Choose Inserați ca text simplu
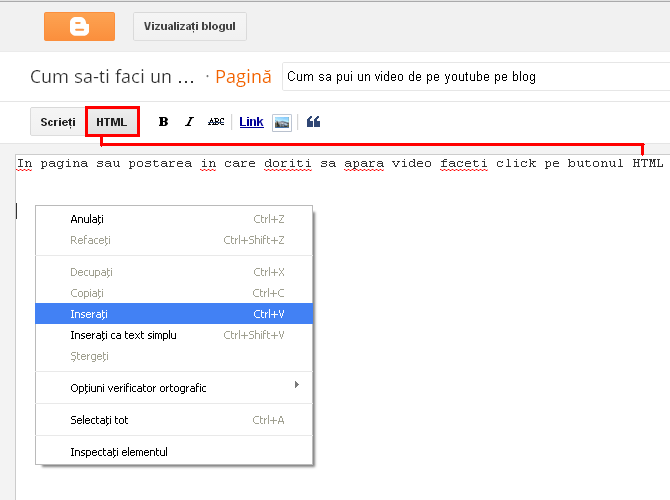Image resolution: width=670 pixels, height=500 pixels. point(174,335)
